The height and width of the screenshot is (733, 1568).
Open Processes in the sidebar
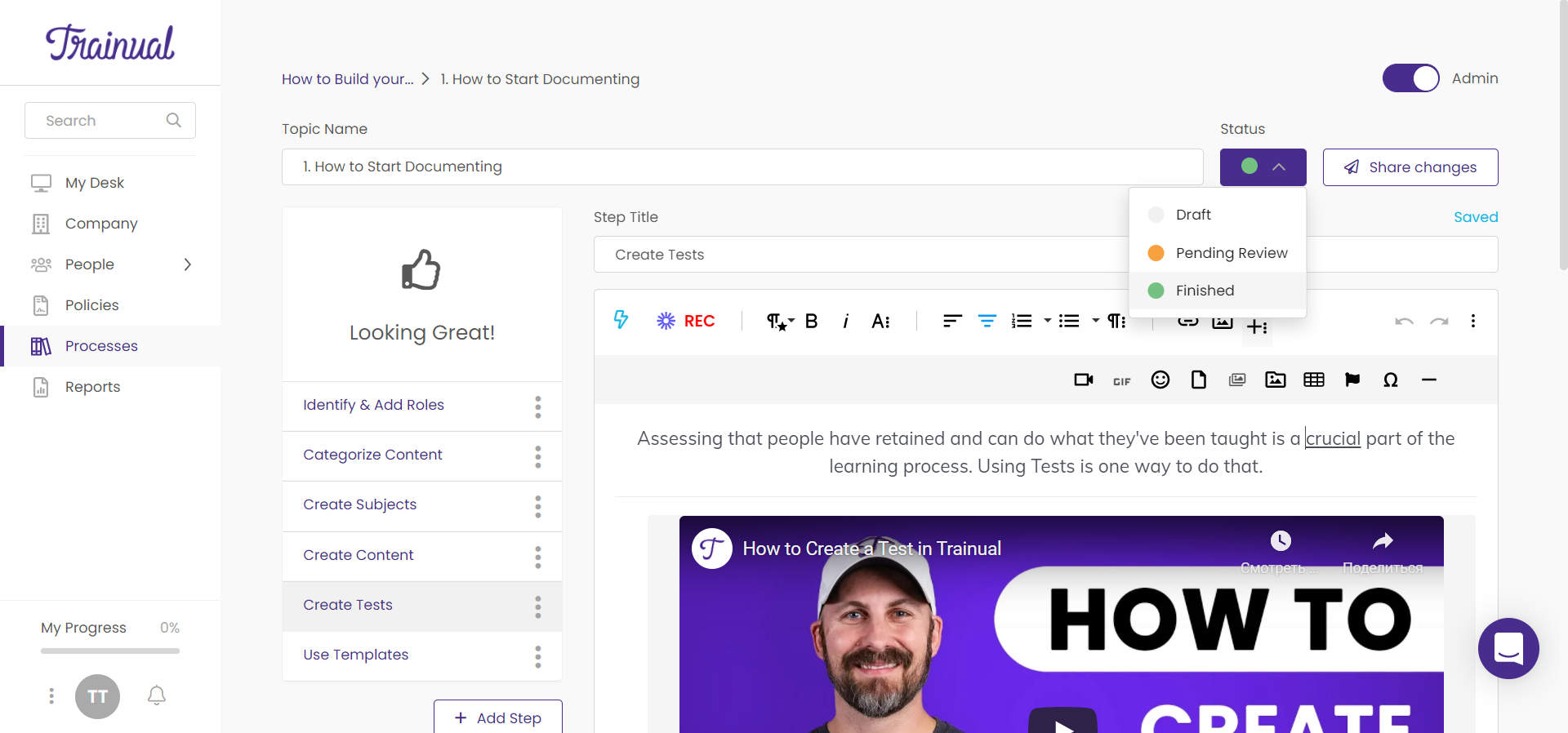101,346
